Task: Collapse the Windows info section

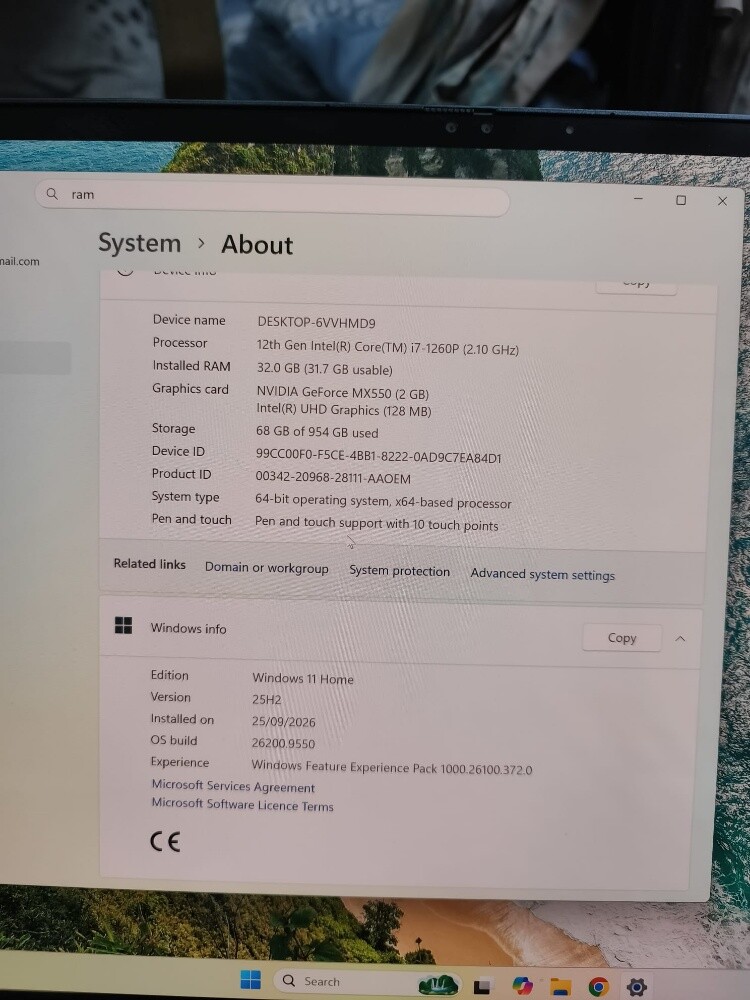Action: (680, 639)
